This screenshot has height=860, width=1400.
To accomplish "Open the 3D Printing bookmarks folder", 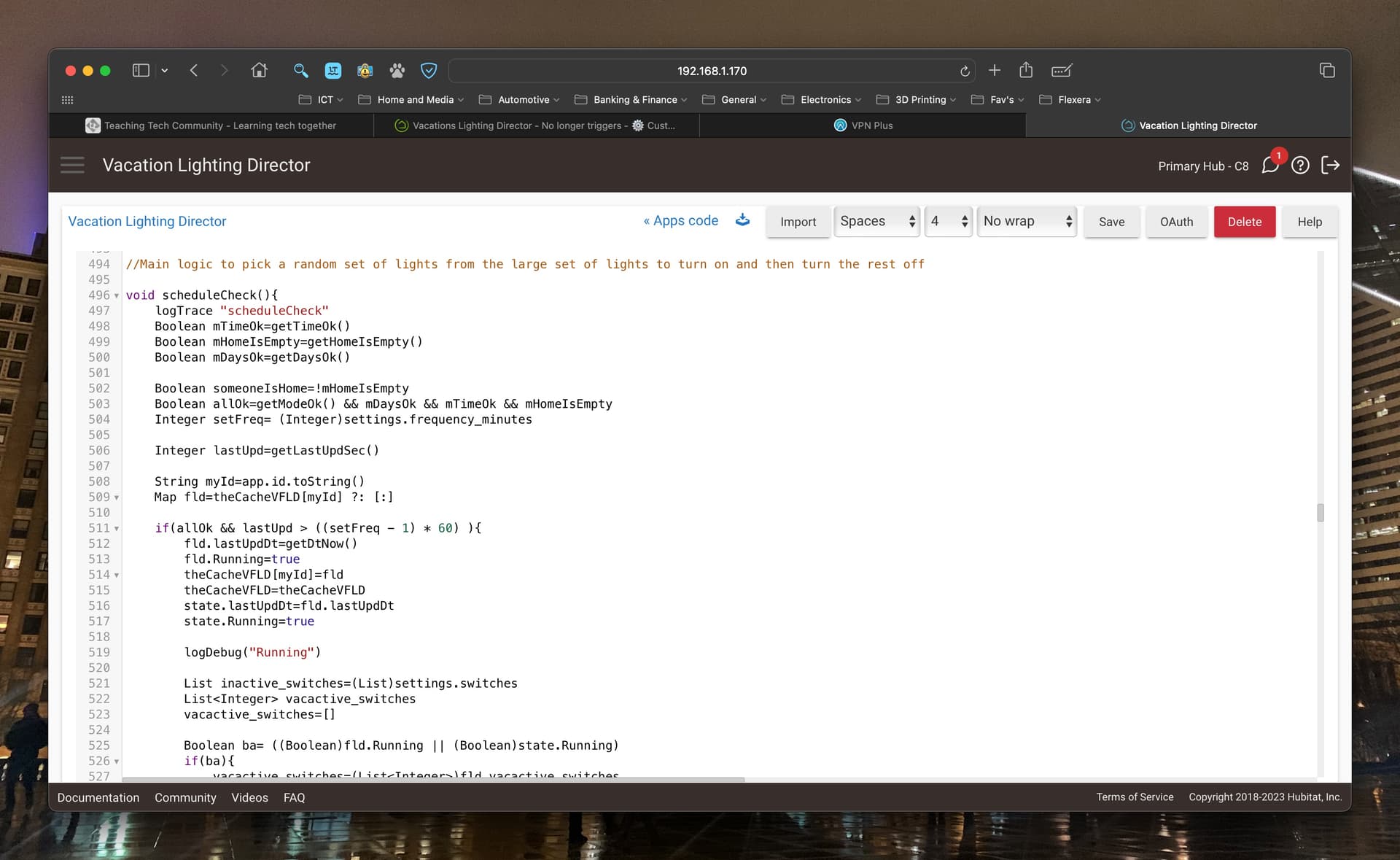I will (916, 100).
